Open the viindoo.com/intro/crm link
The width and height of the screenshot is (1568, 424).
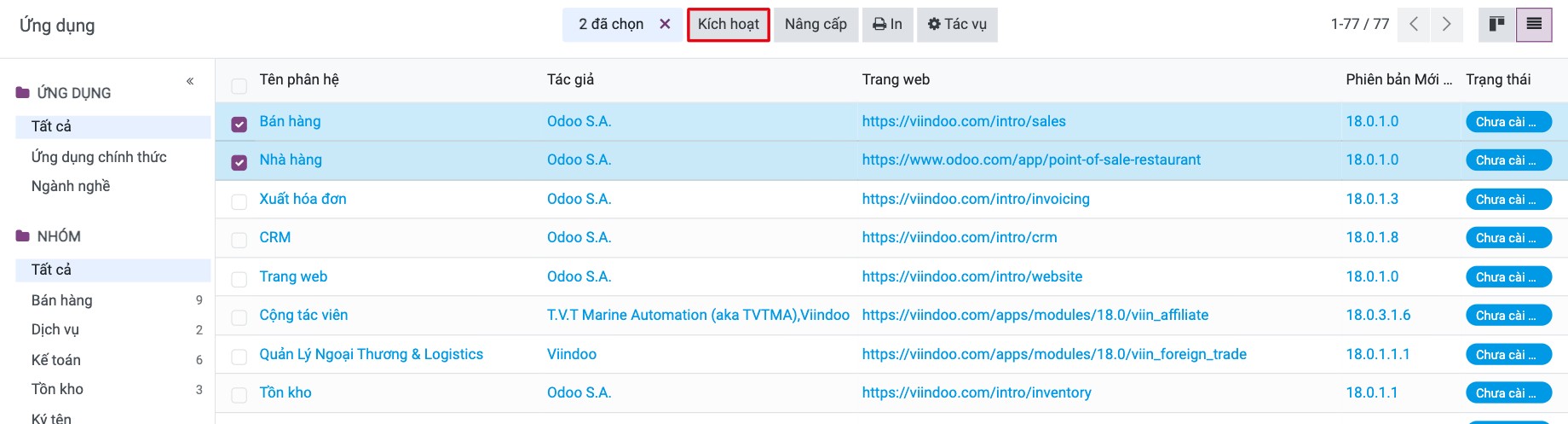(x=960, y=237)
